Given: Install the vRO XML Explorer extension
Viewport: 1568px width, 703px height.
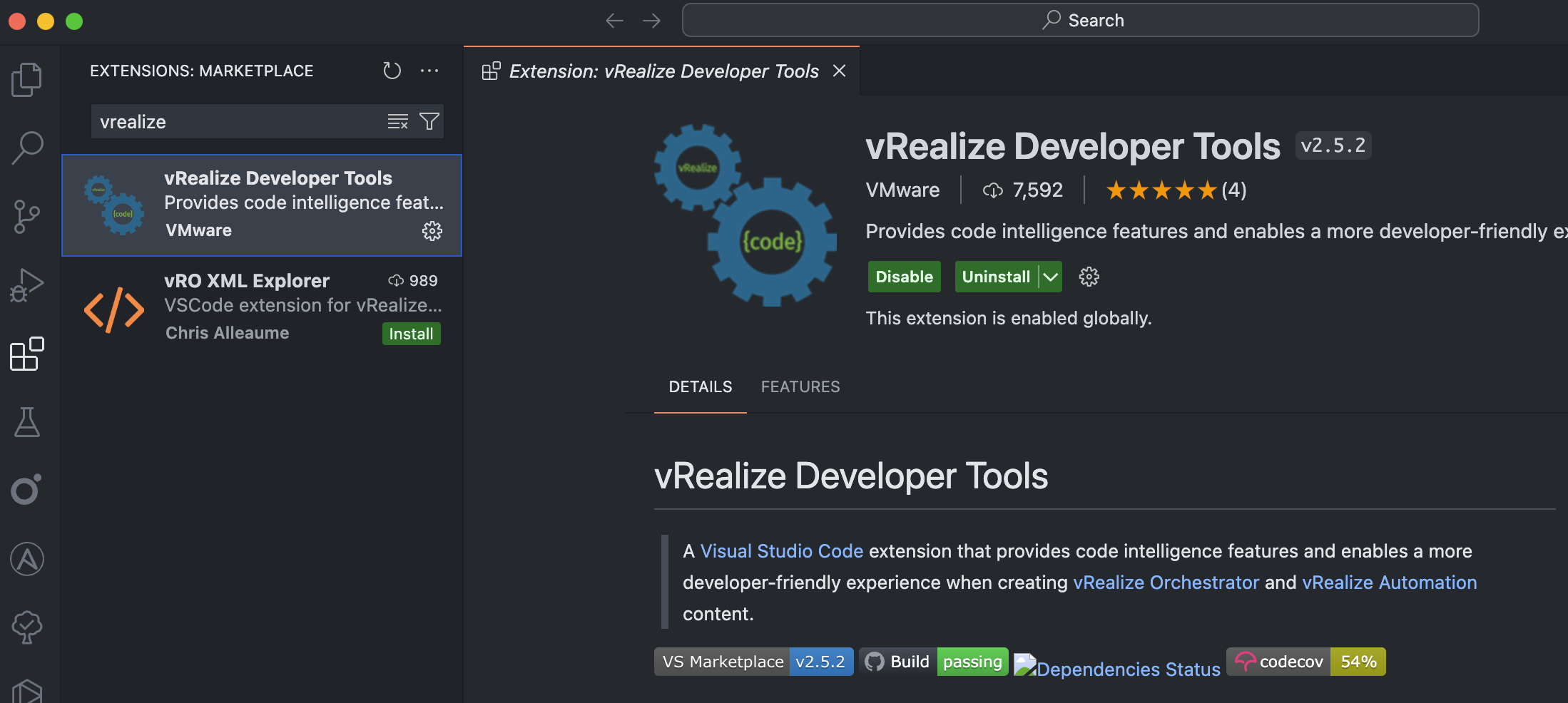Looking at the screenshot, I should (x=412, y=334).
